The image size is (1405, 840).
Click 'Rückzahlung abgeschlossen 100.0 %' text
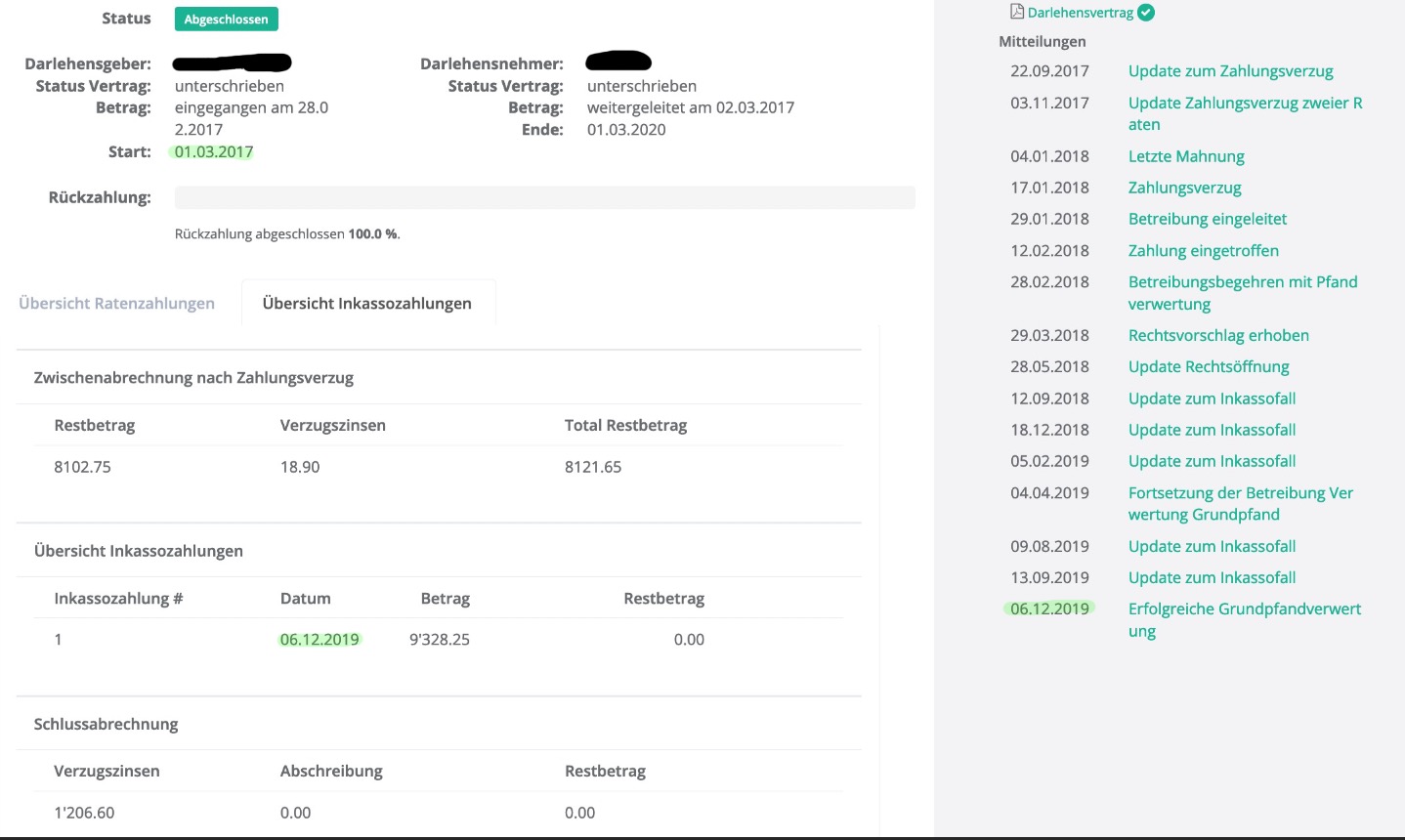click(287, 234)
